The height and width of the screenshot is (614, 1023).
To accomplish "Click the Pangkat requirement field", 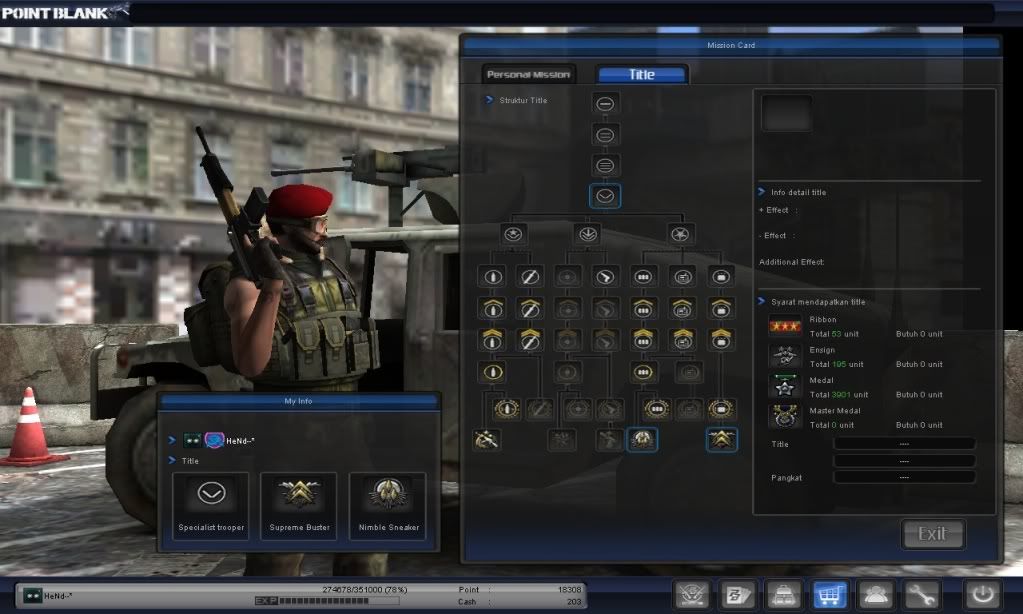I will (x=904, y=477).
